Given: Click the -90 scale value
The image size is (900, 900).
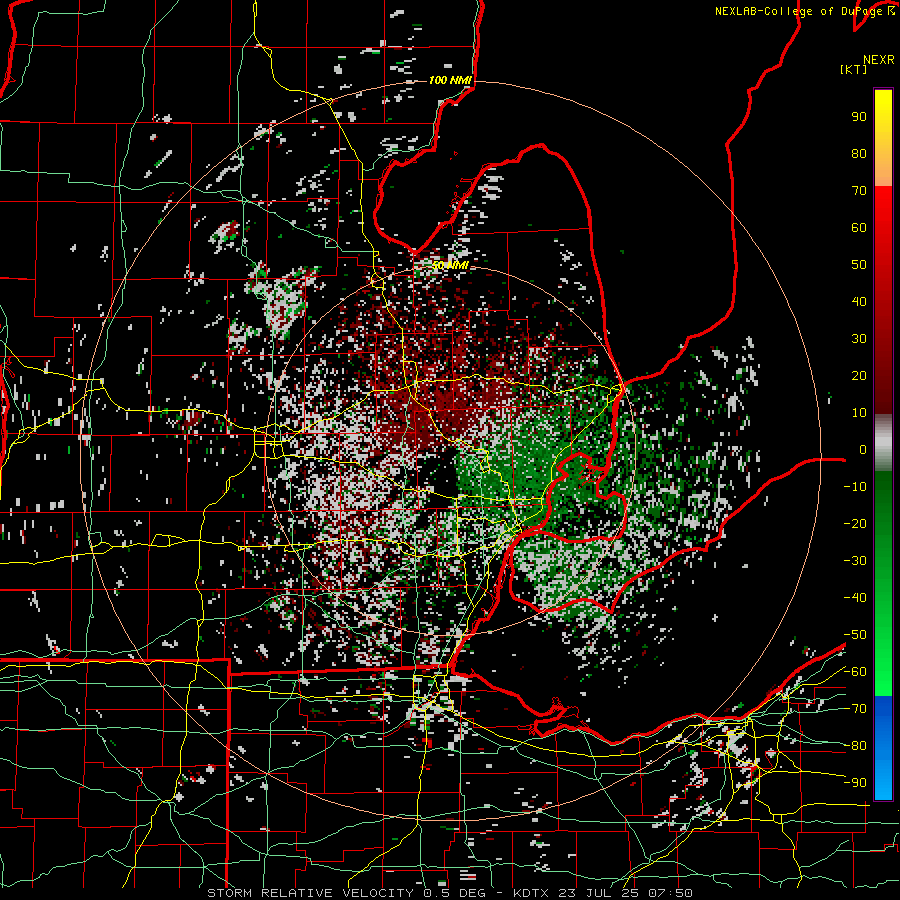Looking at the screenshot, I should click(855, 783).
